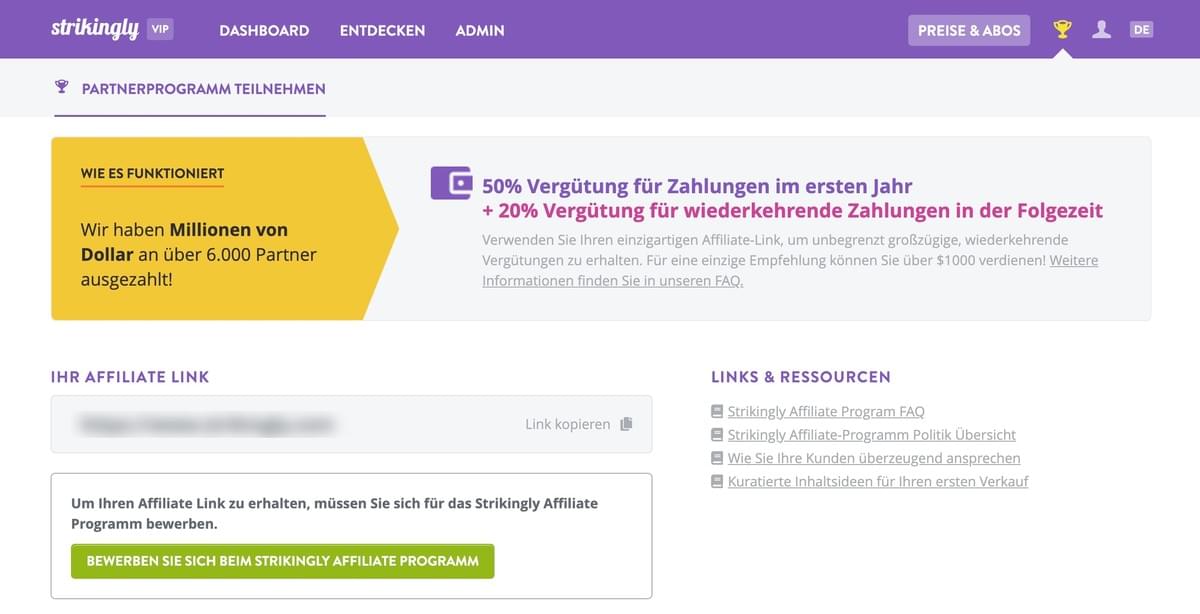The width and height of the screenshot is (1200, 614).
Task: Click the copy icon next to Link kopieren
Action: tap(626, 424)
